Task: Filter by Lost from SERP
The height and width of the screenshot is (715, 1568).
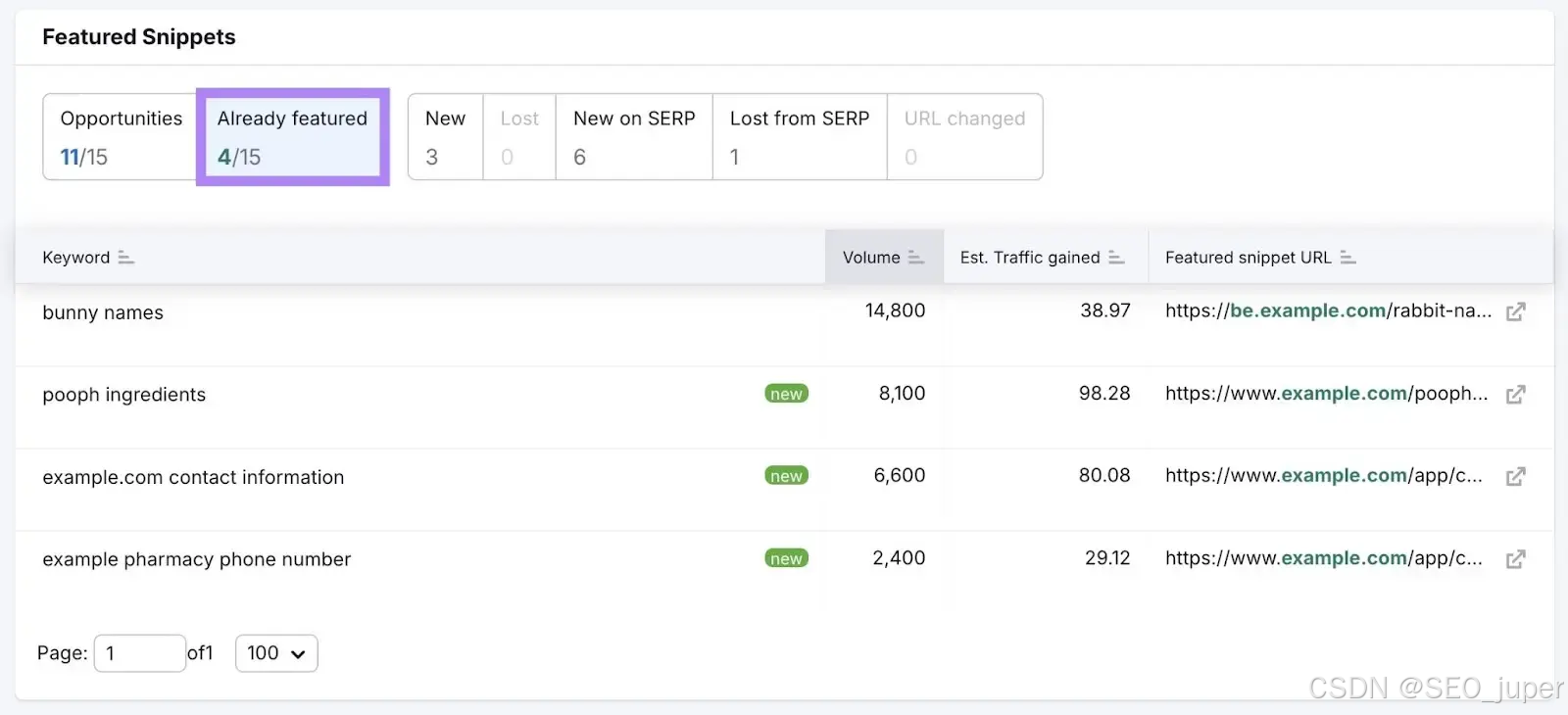Action: pyautogui.click(x=800, y=137)
